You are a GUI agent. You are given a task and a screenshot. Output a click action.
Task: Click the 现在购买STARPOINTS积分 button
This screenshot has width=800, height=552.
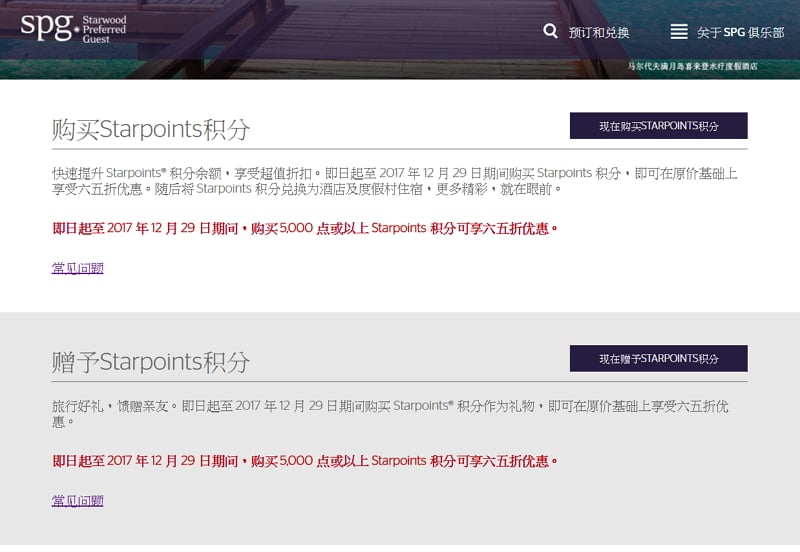pos(659,126)
